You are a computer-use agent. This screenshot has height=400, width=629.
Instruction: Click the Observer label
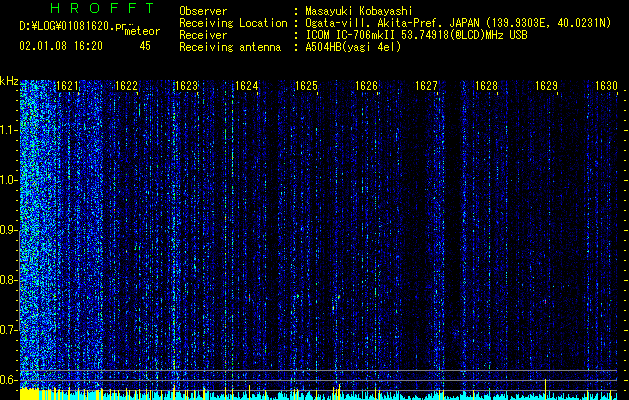[203, 11]
